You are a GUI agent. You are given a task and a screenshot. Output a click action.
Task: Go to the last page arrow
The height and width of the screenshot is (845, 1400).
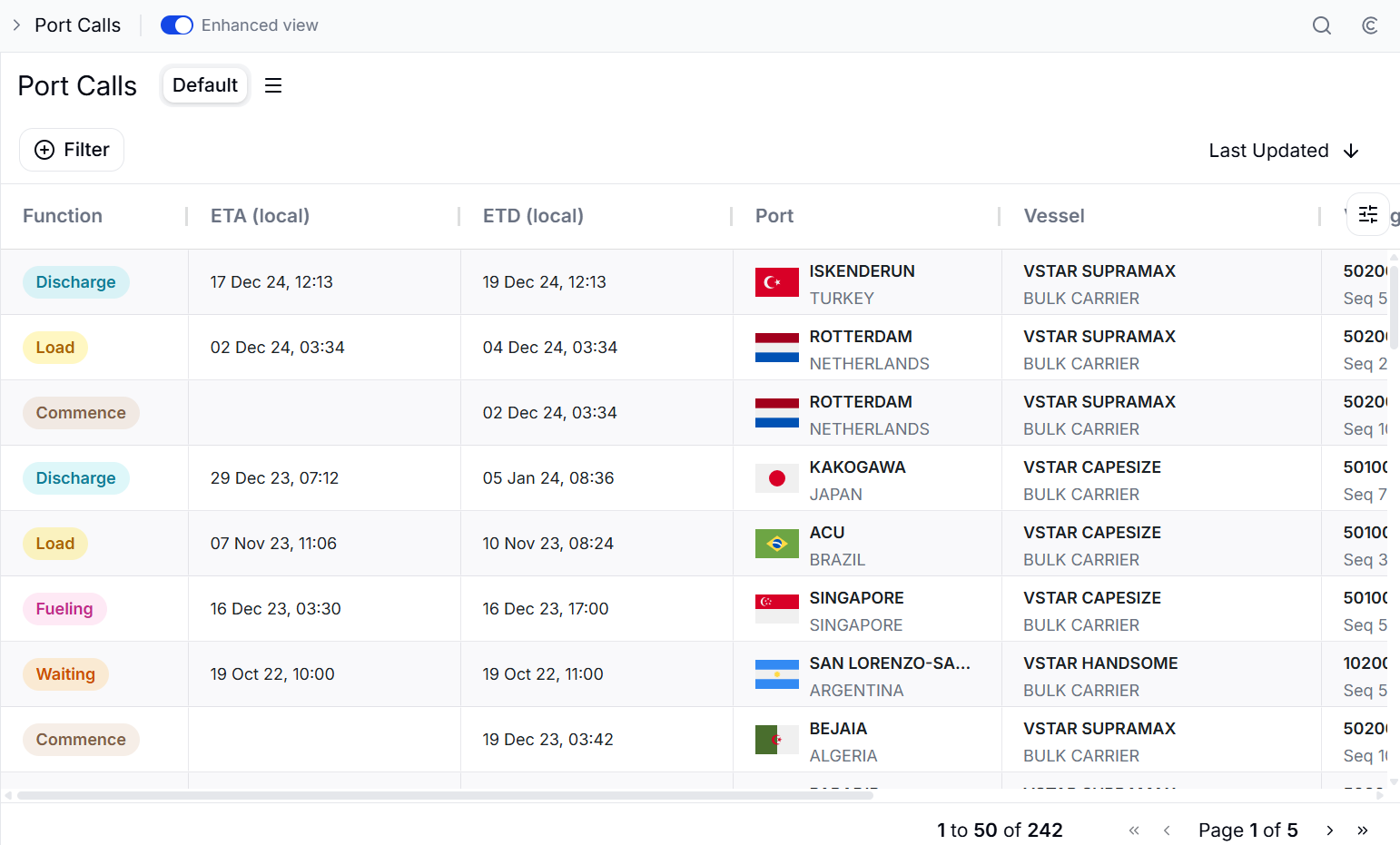click(1363, 830)
